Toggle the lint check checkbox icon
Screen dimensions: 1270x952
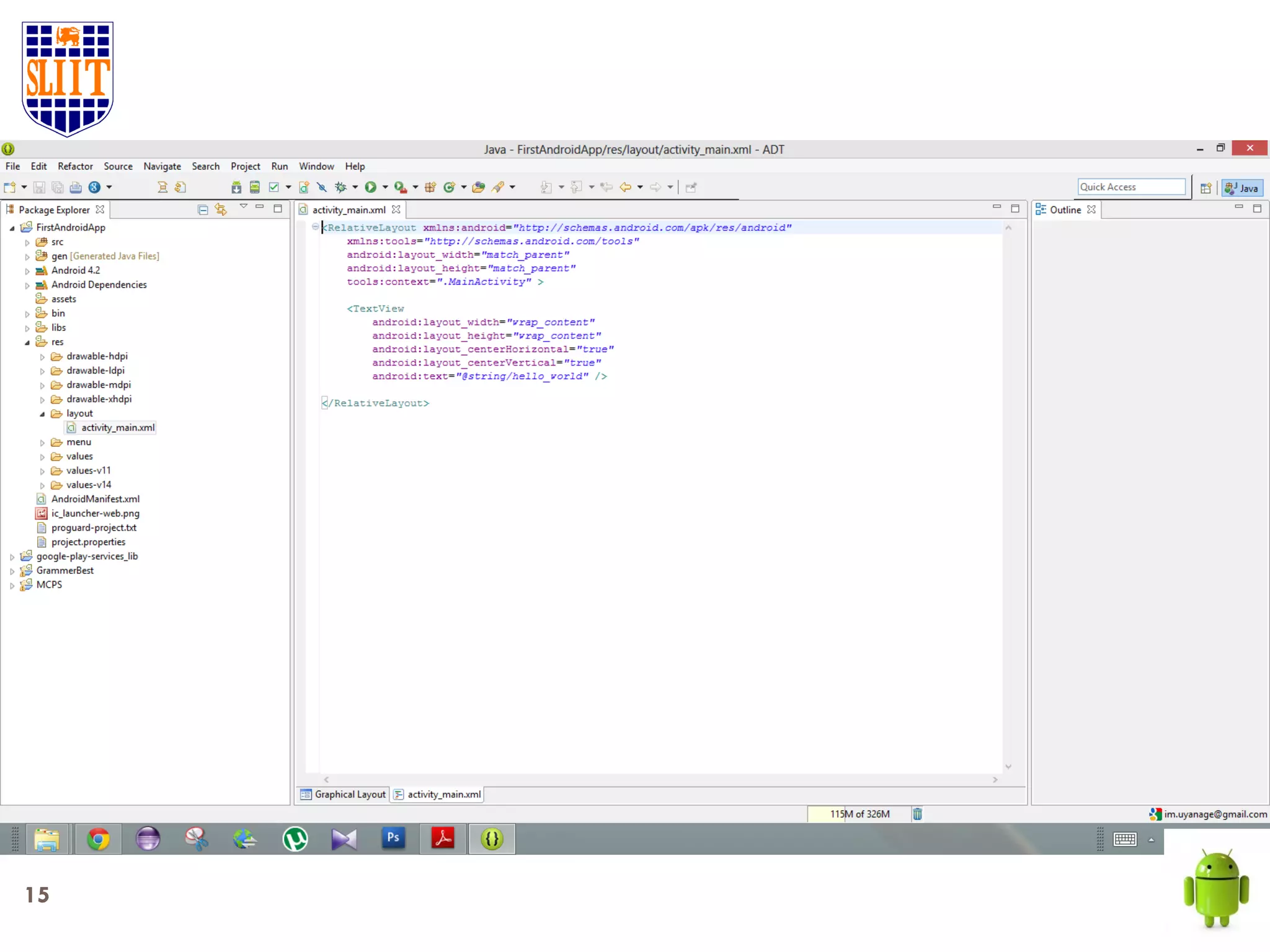273,187
